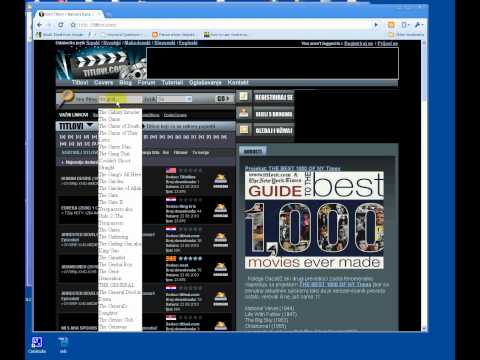This screenshot has width=480, height=360.
Task: Open the subtitle language dropdown in search bar
Action: click(175, 99)
